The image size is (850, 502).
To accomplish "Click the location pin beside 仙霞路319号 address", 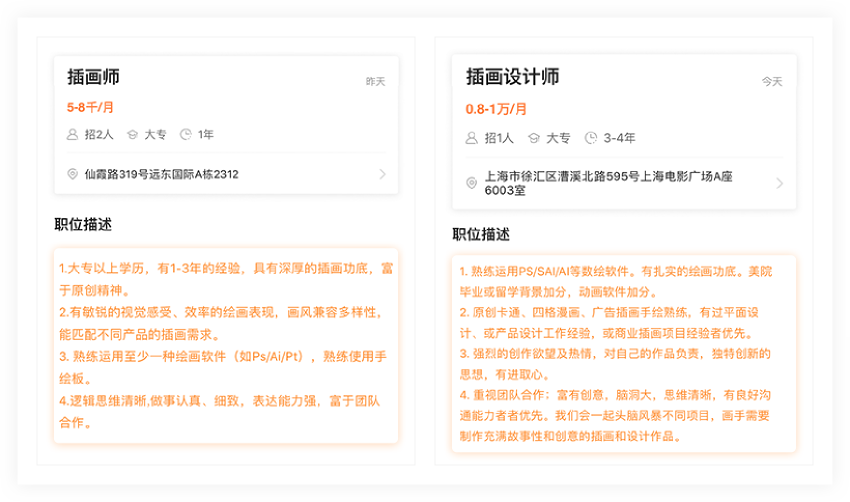I will click(72, 174).
